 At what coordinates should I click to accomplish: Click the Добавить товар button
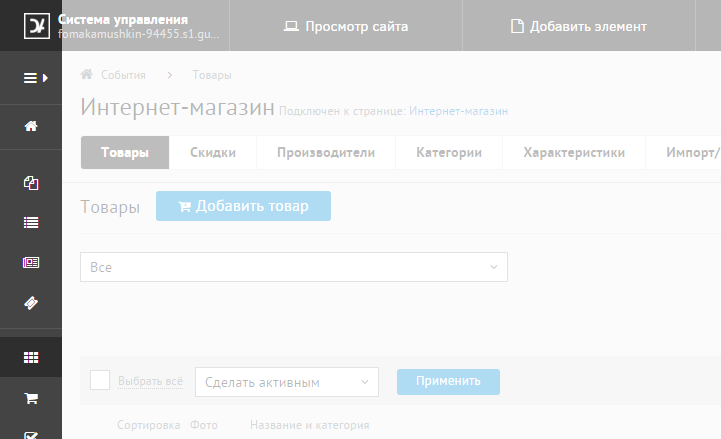[243, 206]
